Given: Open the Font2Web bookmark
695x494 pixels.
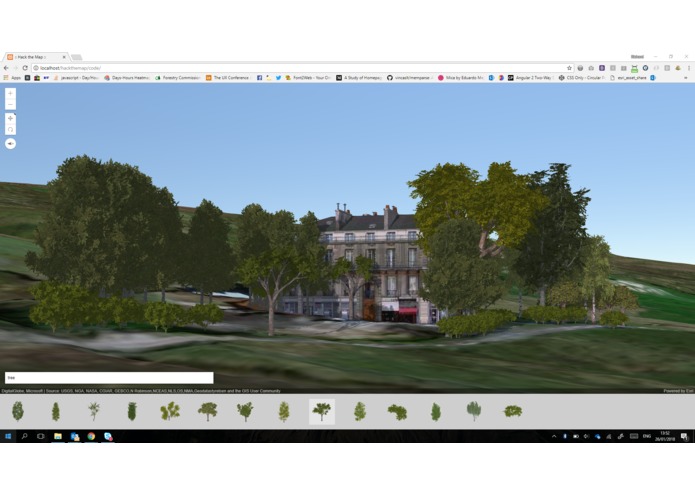Looking at the screenshot, I should coord(308,78).
